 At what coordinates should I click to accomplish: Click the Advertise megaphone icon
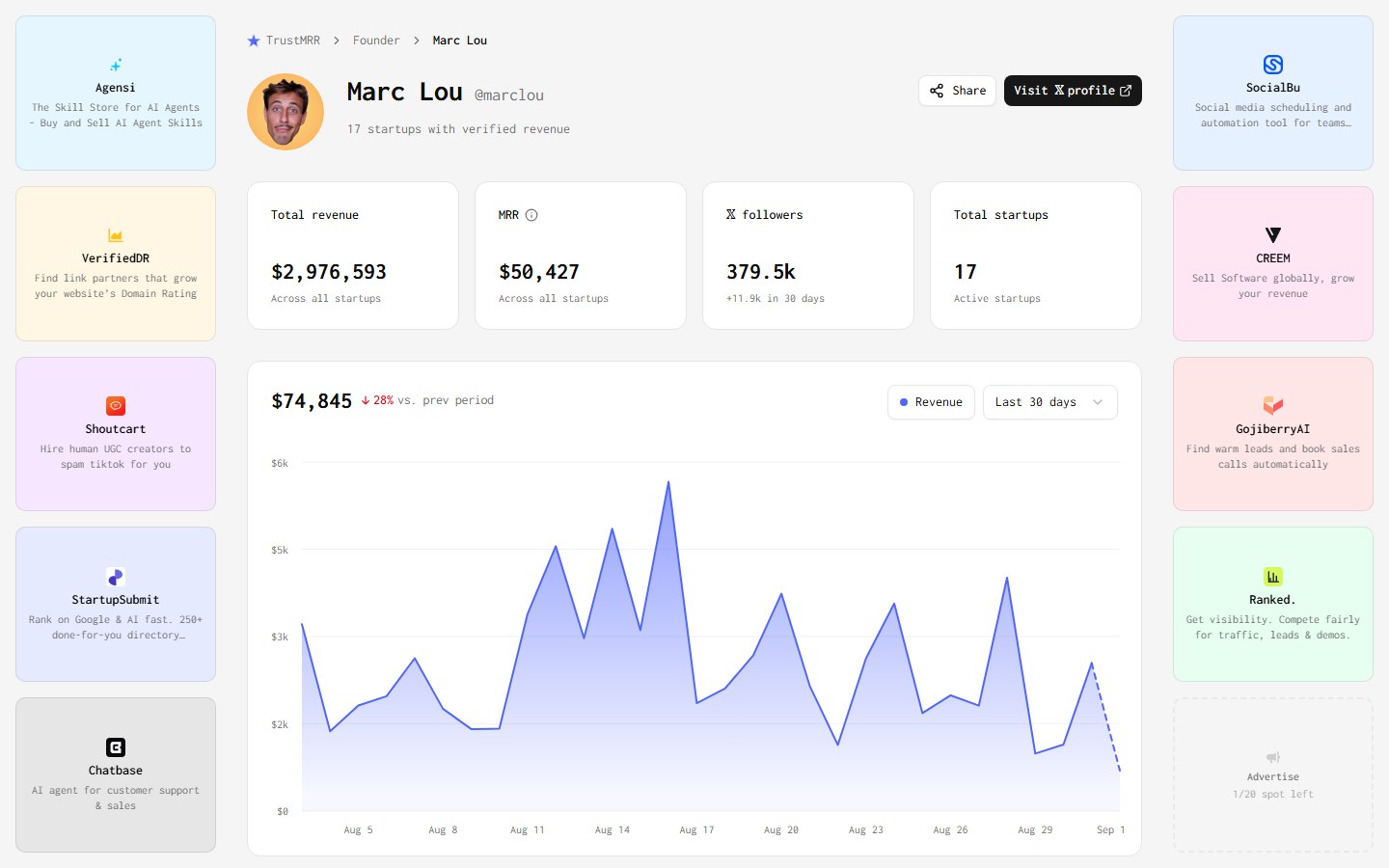[x=1273, y=757]
